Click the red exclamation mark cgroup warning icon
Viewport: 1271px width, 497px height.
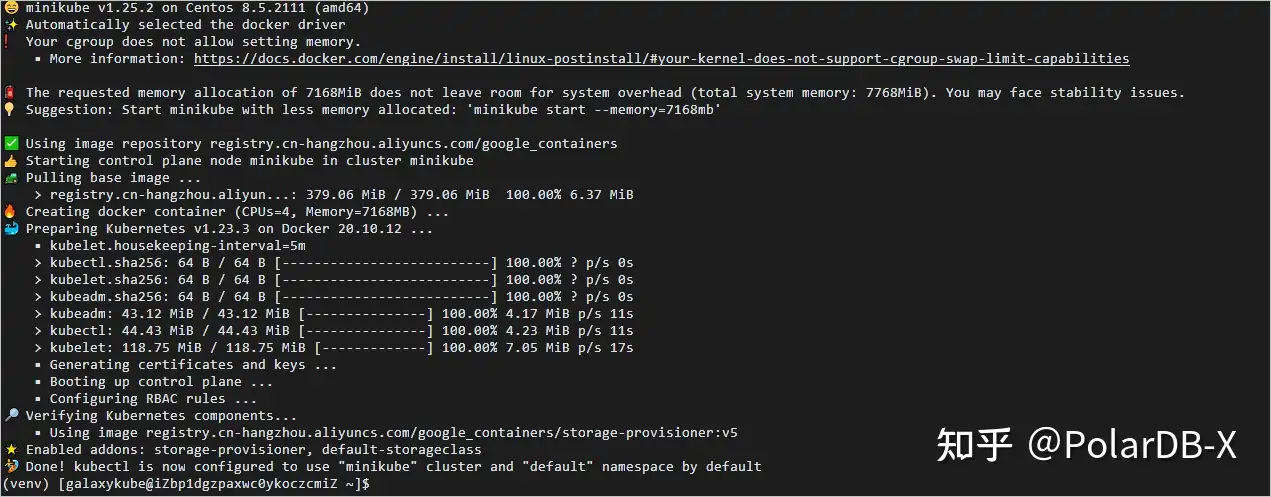tap(7, 41)
